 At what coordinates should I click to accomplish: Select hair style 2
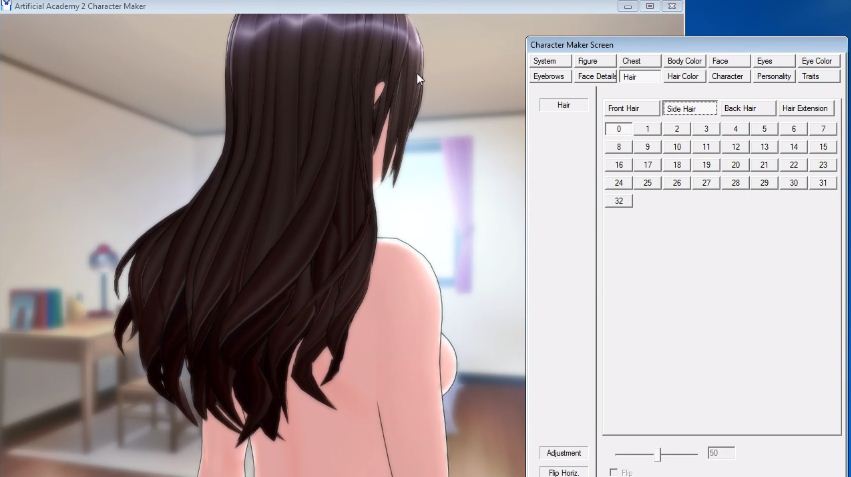[677, 129]
